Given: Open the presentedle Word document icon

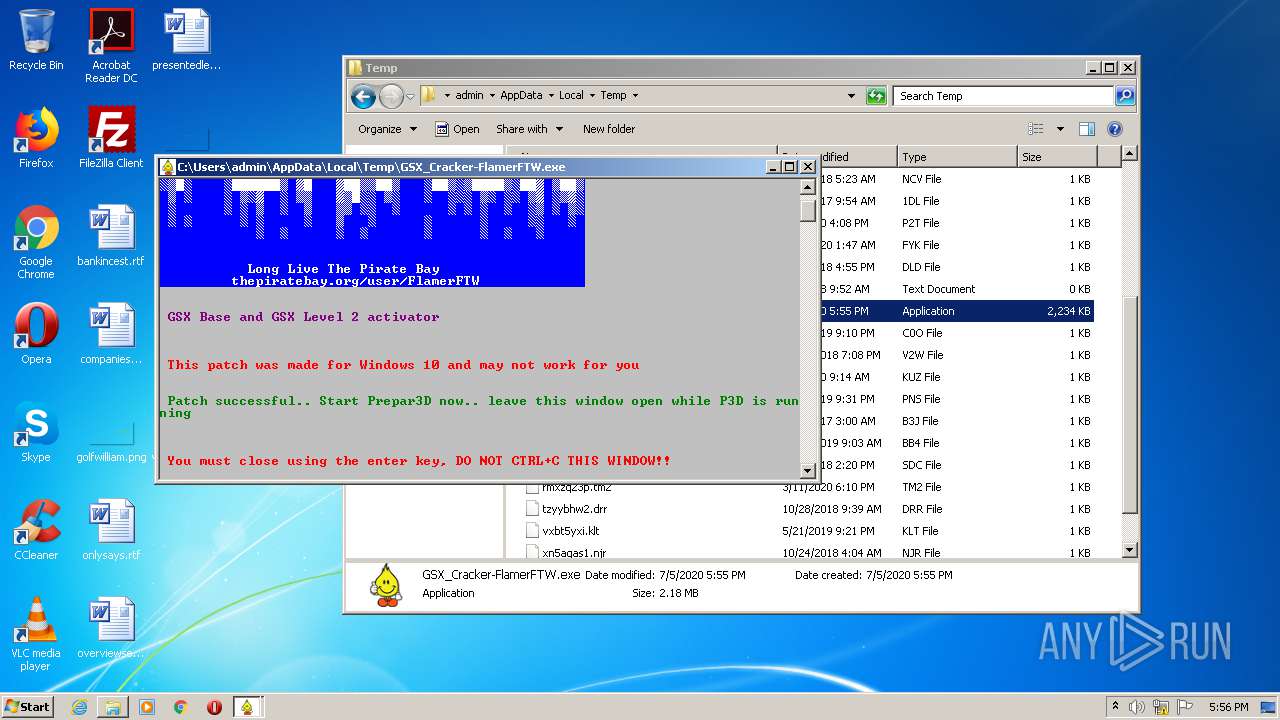Looking at the screenshot, I should (187, 40).
